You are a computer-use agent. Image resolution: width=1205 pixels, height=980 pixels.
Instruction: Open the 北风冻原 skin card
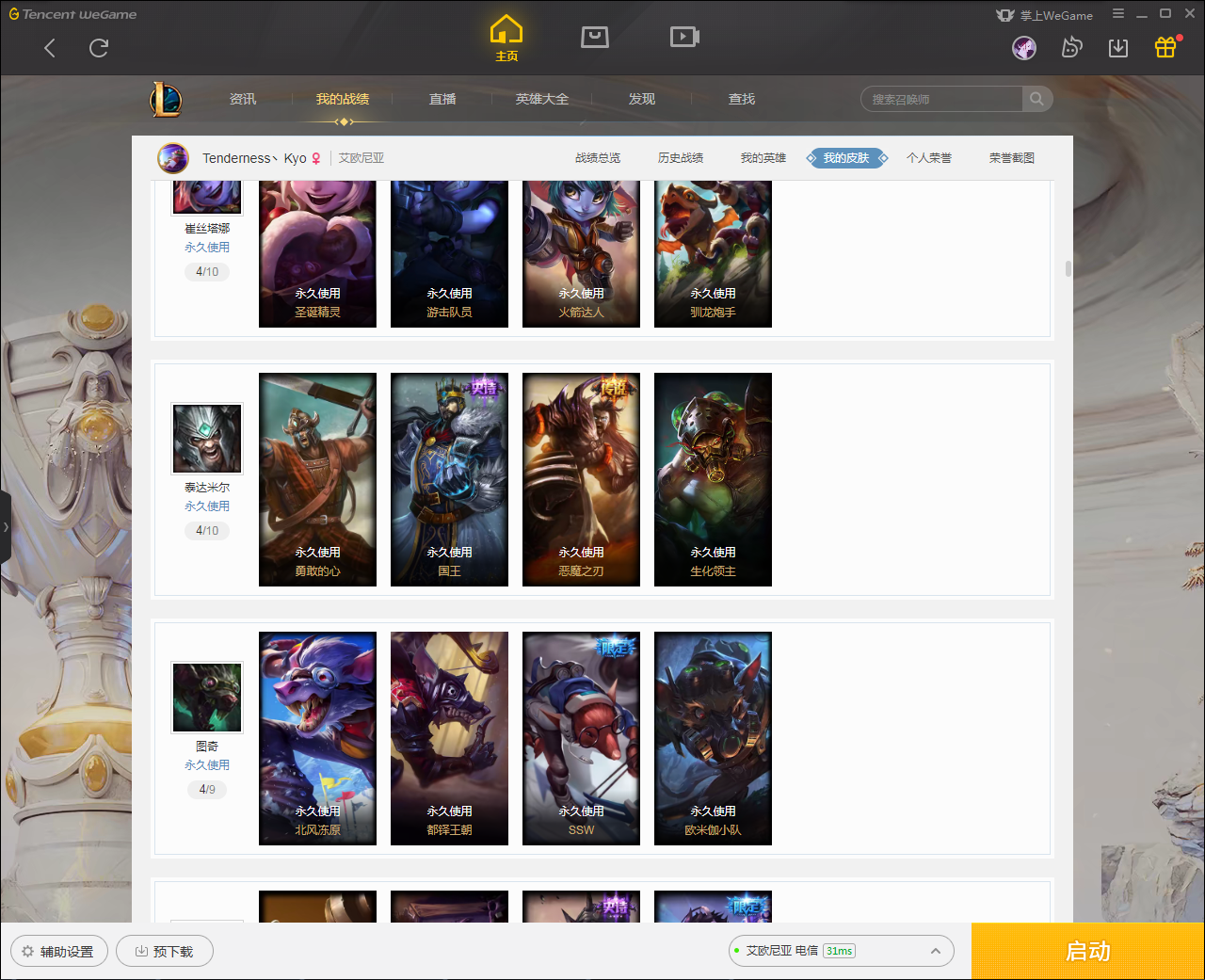tap(317, 739)
